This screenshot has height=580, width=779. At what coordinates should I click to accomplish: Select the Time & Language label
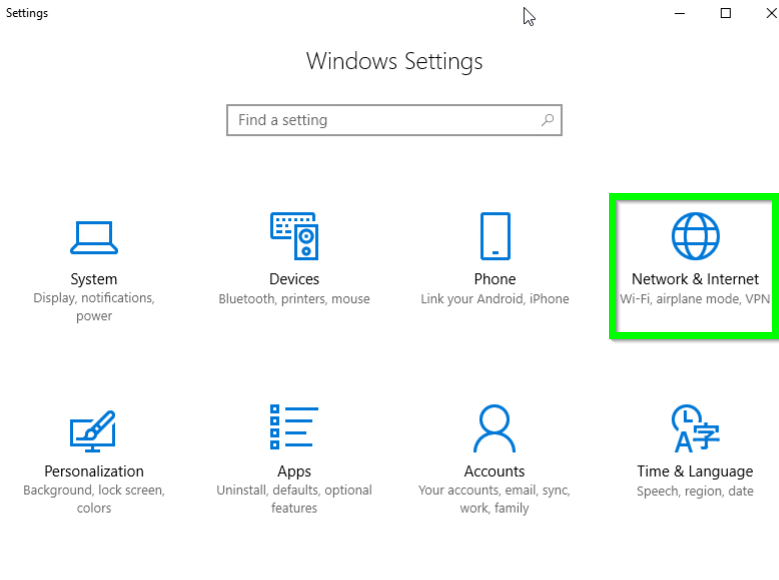click(695, 472)
